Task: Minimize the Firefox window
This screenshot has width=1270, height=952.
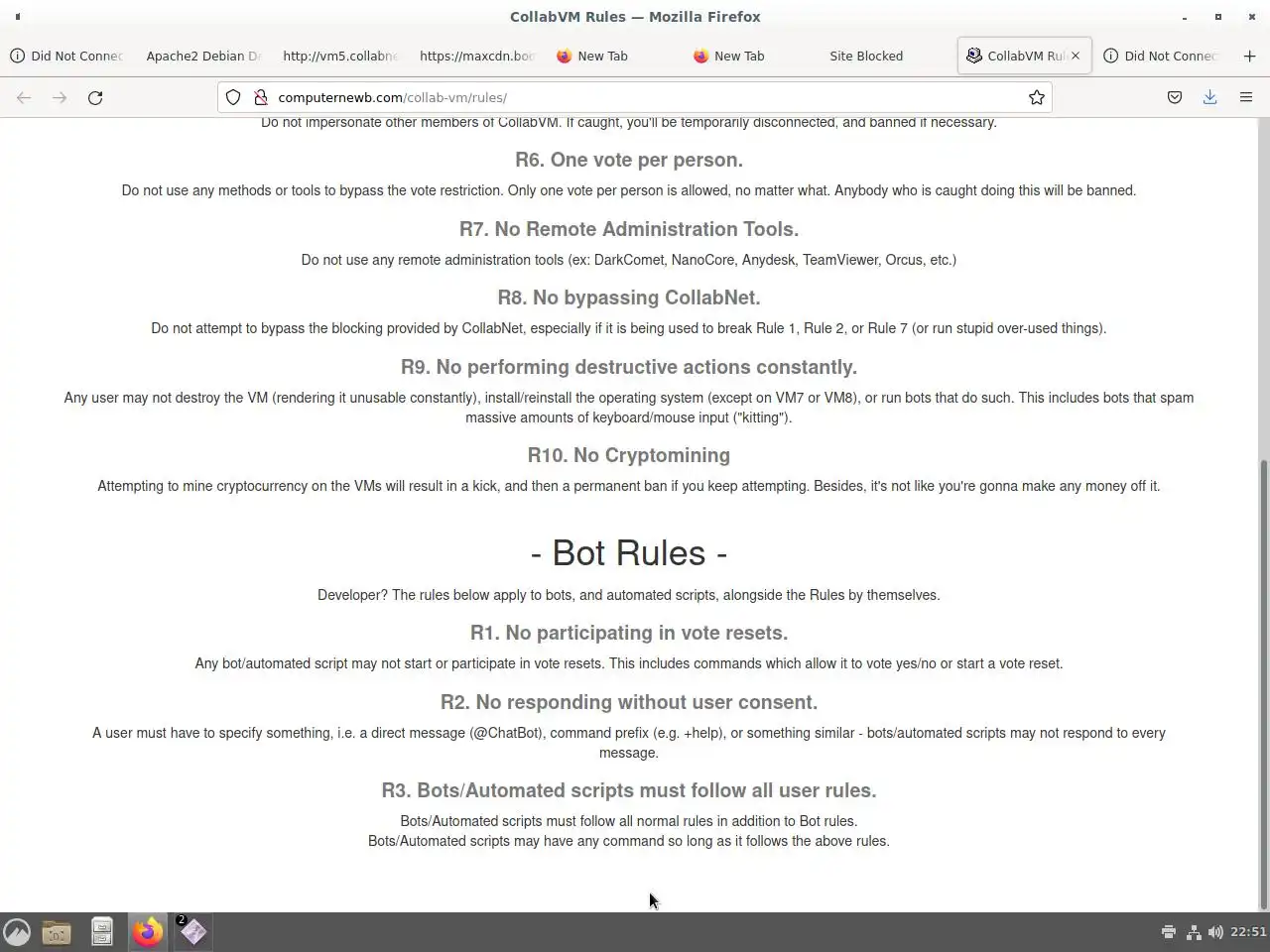Action: [x=1185, y=17]
